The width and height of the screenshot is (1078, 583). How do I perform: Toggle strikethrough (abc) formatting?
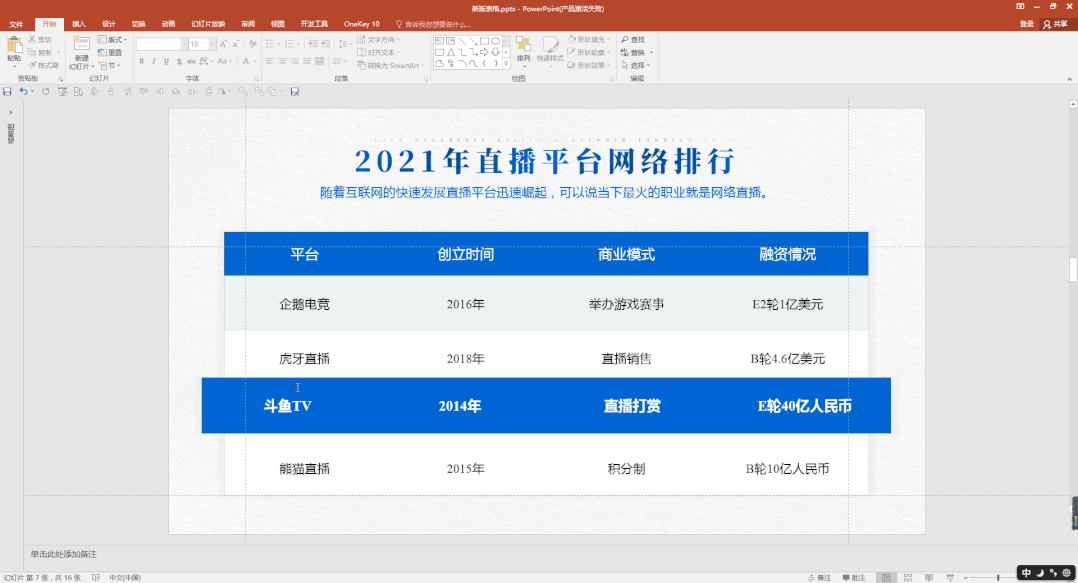coord(192,61)
